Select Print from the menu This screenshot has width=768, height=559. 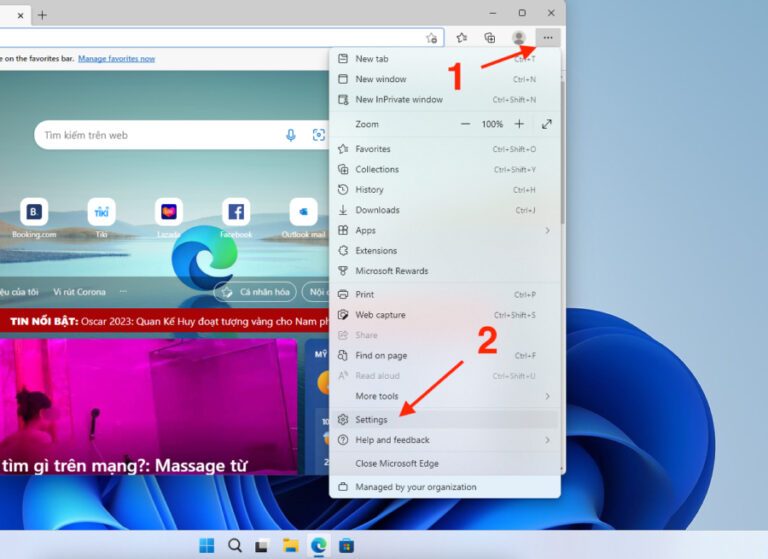(445, 294)
